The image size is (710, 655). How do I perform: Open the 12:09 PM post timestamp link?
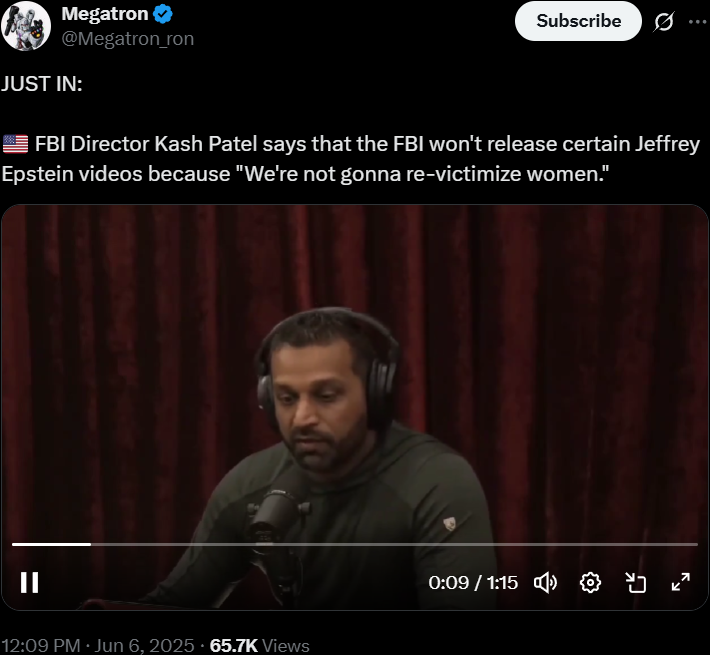point(41,645)
